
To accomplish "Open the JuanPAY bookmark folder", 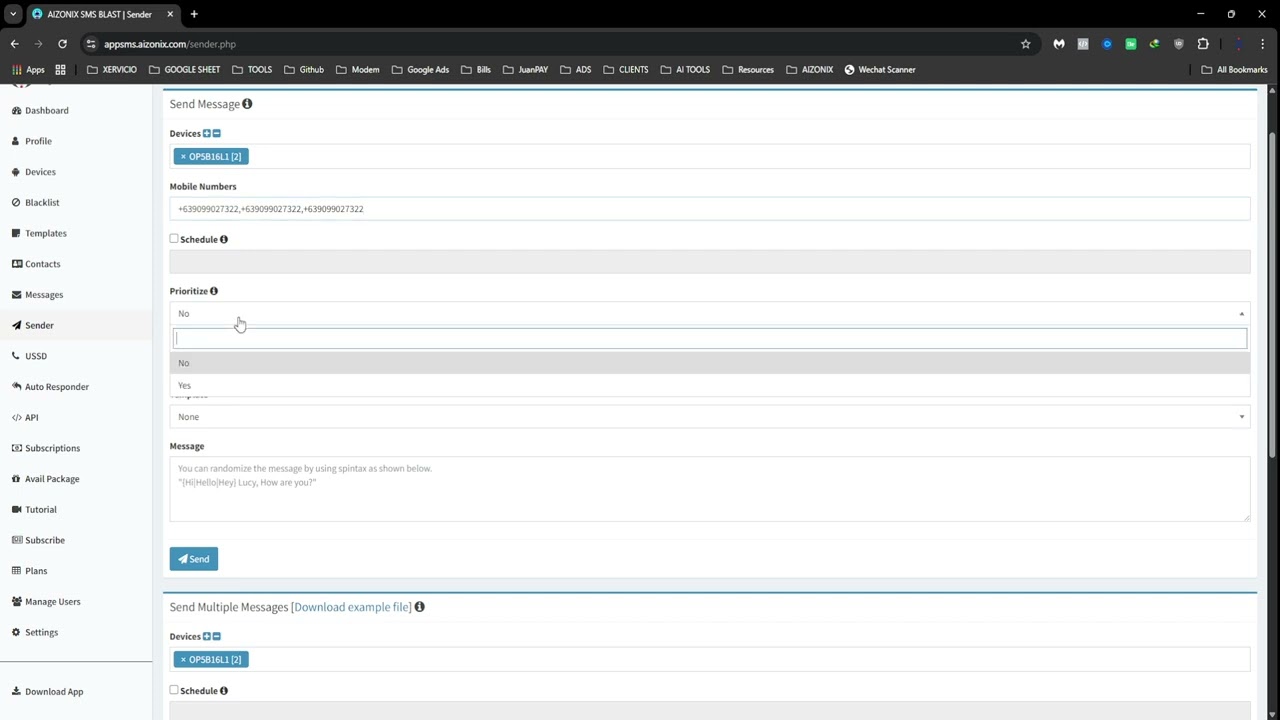I will (x=525, y=70).
